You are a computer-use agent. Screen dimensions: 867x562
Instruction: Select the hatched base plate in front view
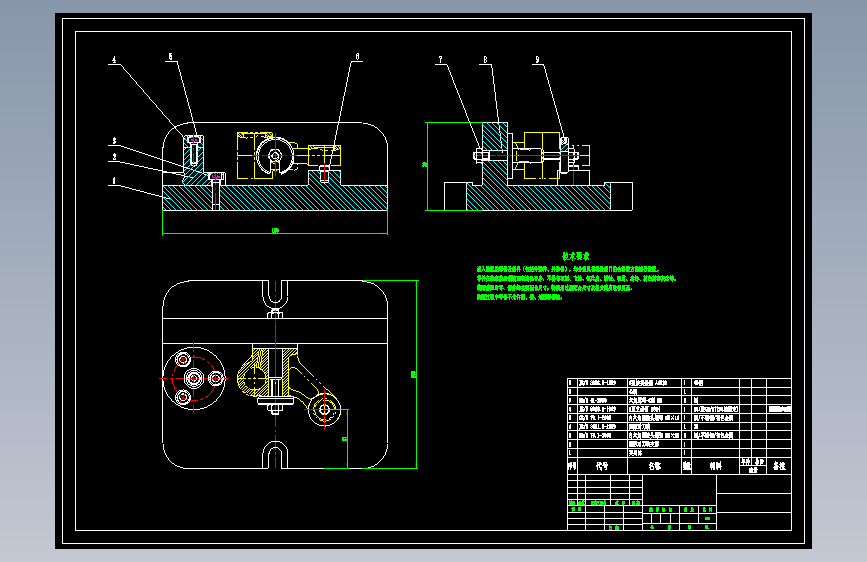(275, 197)
